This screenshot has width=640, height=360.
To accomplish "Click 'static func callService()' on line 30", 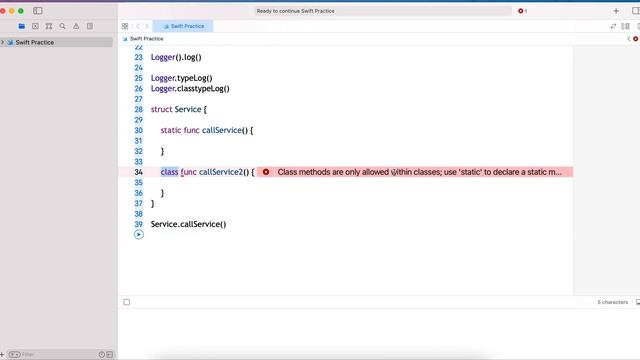I will [204, 130].
